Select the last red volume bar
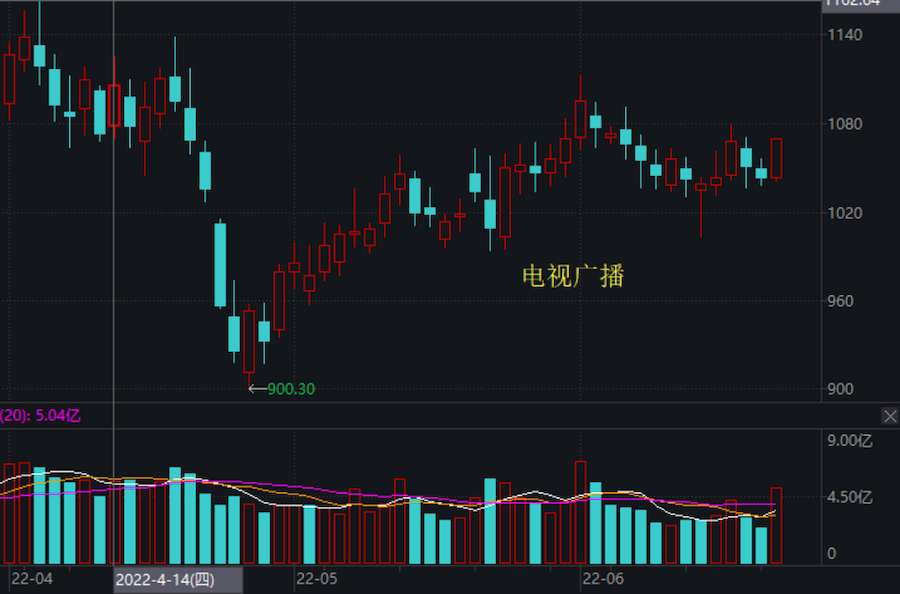 pos(776,526)
